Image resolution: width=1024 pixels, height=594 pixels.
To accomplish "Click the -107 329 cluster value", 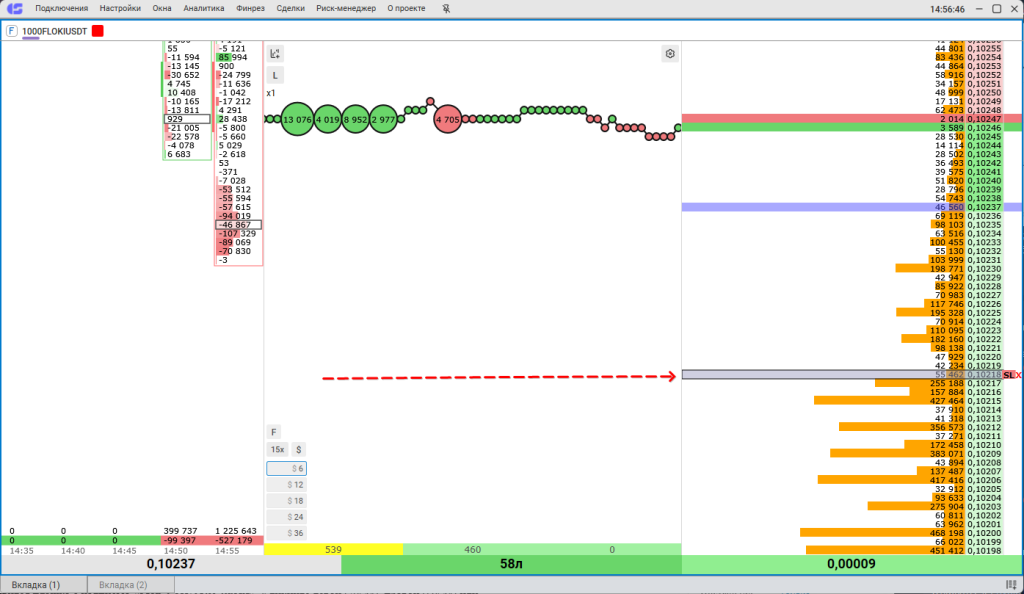I will click(237, 234).
